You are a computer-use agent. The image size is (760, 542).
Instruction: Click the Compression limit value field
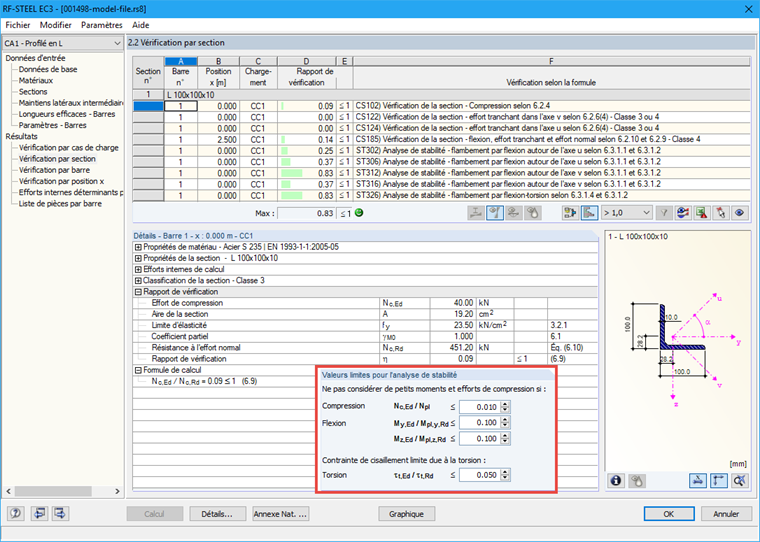tap(480, 407)
